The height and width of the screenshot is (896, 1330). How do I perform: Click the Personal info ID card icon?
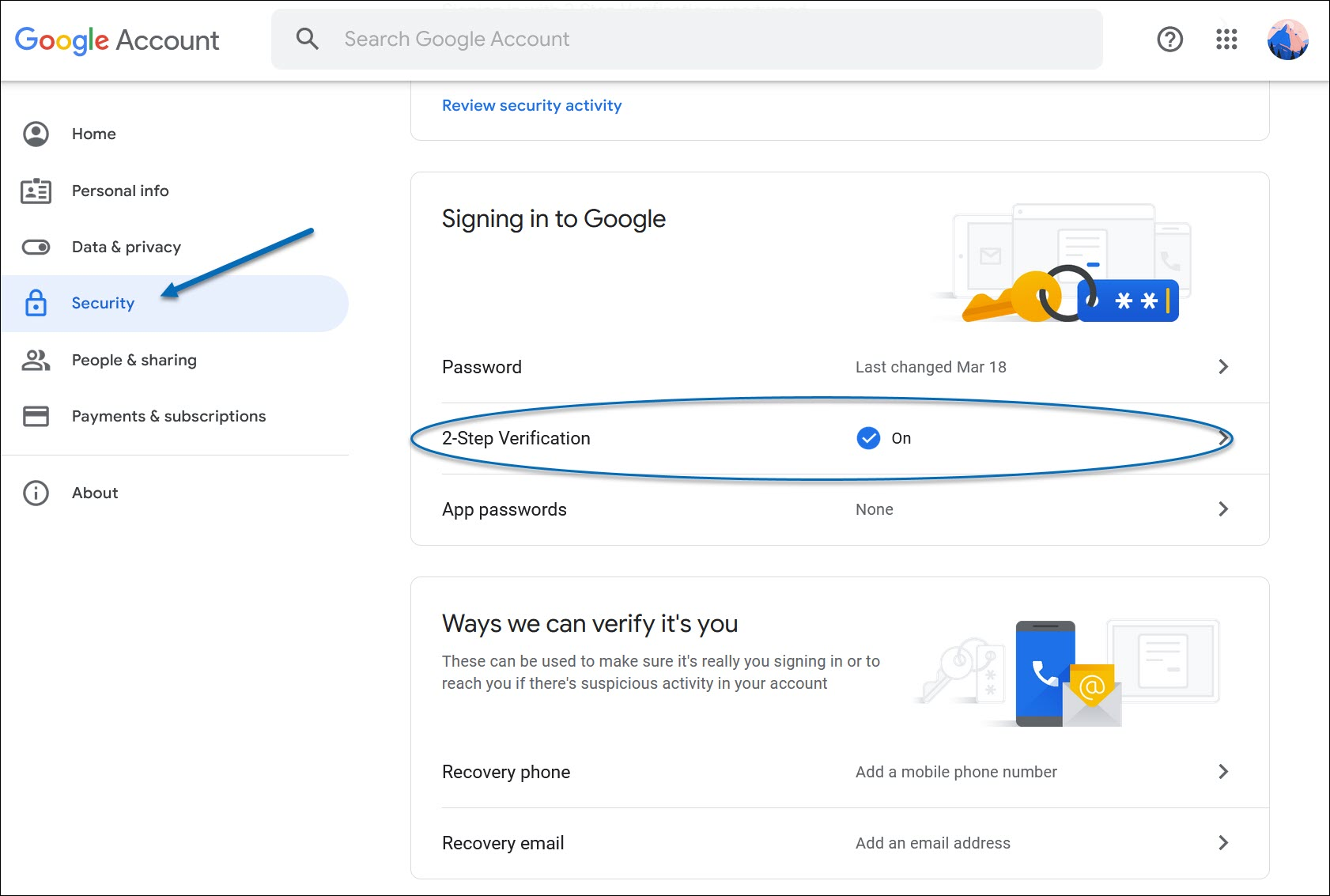coord(36,191)
